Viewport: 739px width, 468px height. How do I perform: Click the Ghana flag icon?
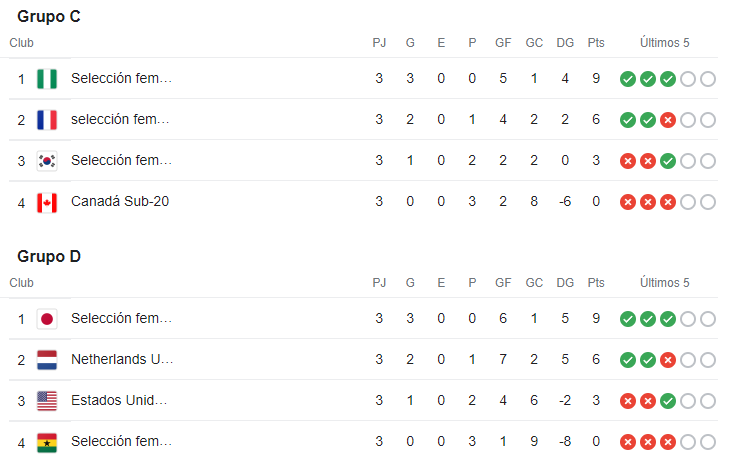point(47,442)
